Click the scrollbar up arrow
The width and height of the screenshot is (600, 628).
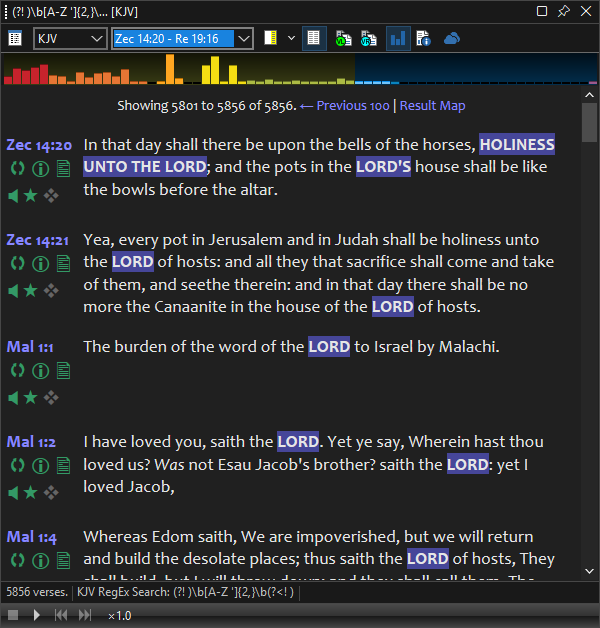point(589,95)
